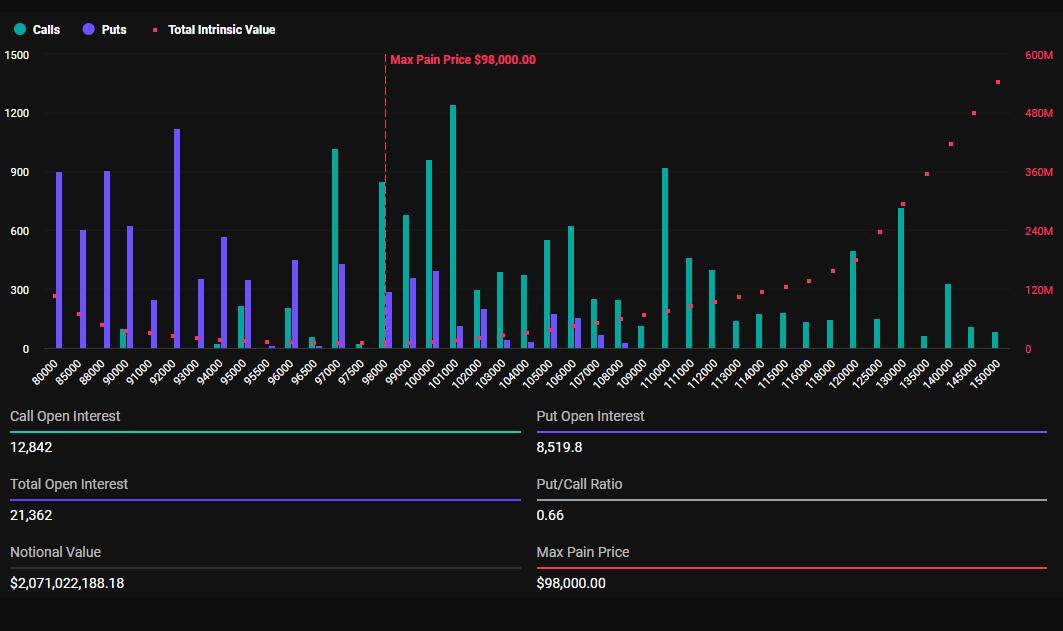Click the $98,000.00 max pain stat value
Viewport: 1063px width, 631px height.
point(571,583)
